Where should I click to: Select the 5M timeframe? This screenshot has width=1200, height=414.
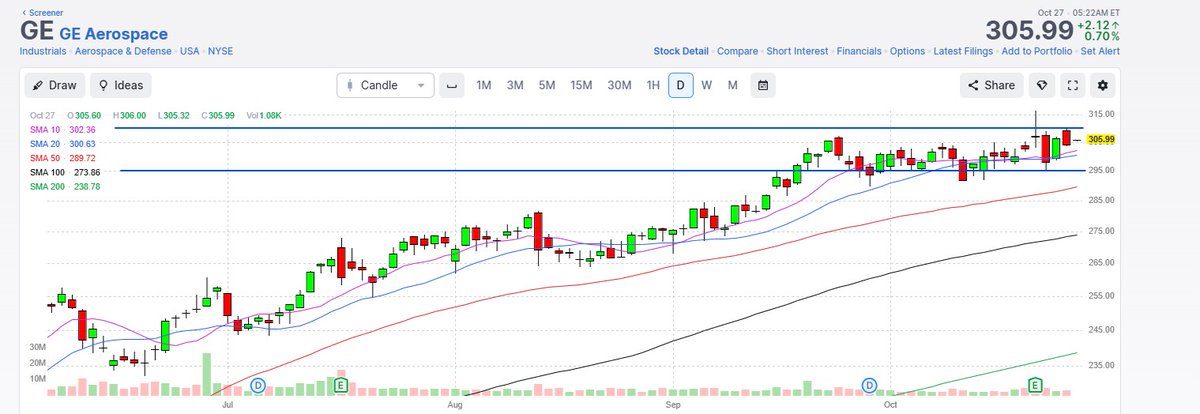(547, 85)
